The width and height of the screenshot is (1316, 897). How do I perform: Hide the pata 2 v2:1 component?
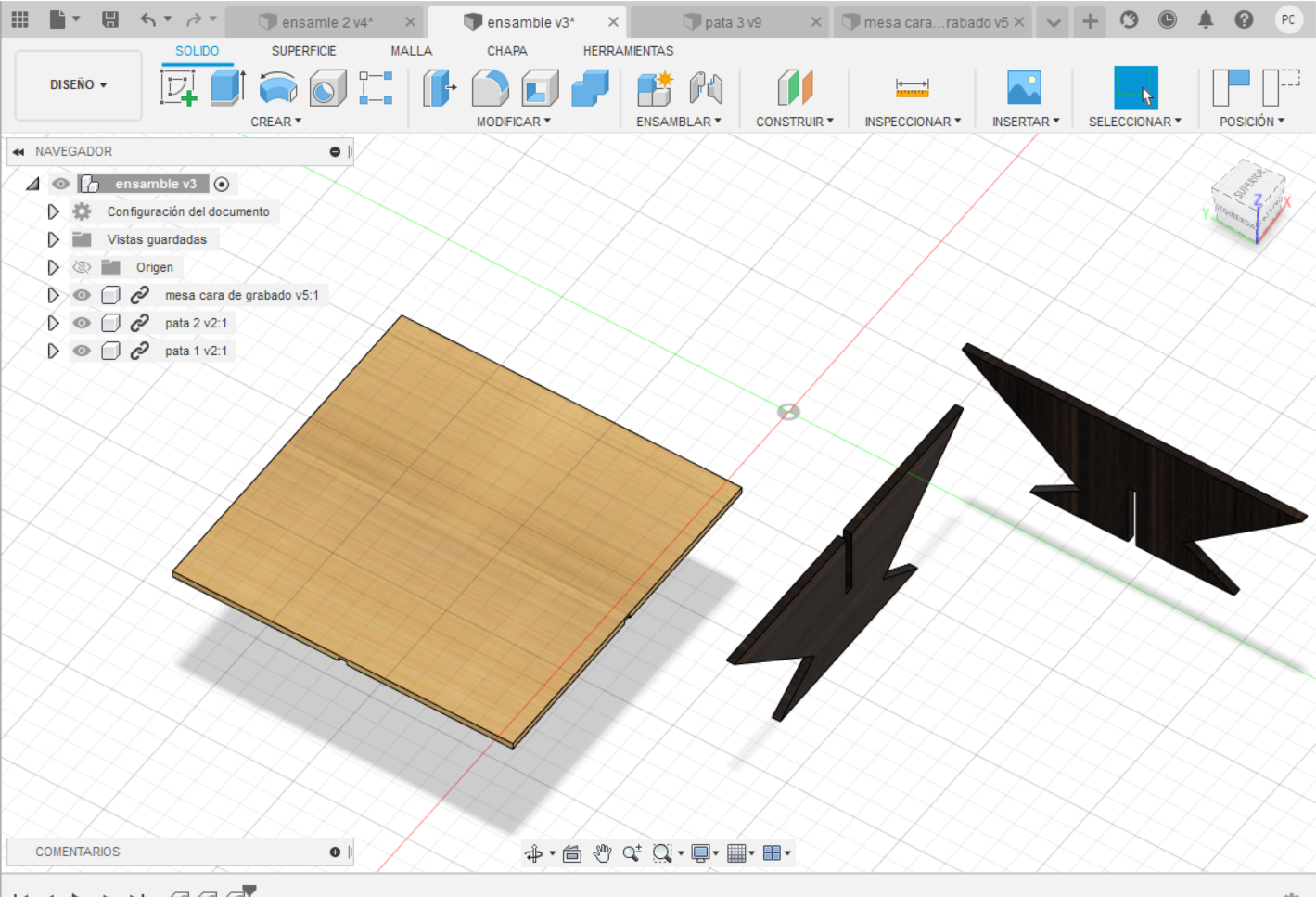83,323
